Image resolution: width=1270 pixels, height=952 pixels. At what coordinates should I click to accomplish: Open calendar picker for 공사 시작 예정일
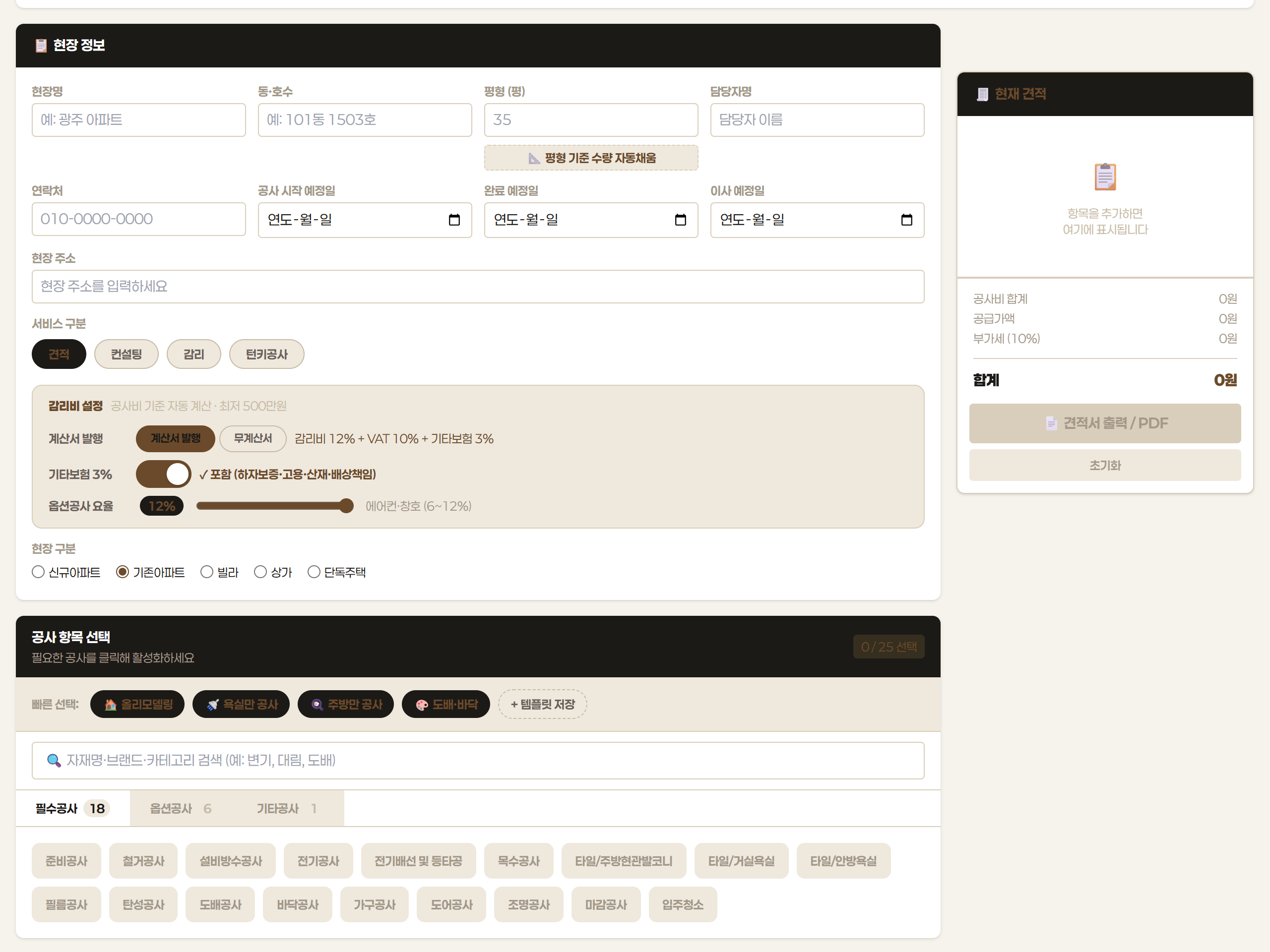click(453, 220)
